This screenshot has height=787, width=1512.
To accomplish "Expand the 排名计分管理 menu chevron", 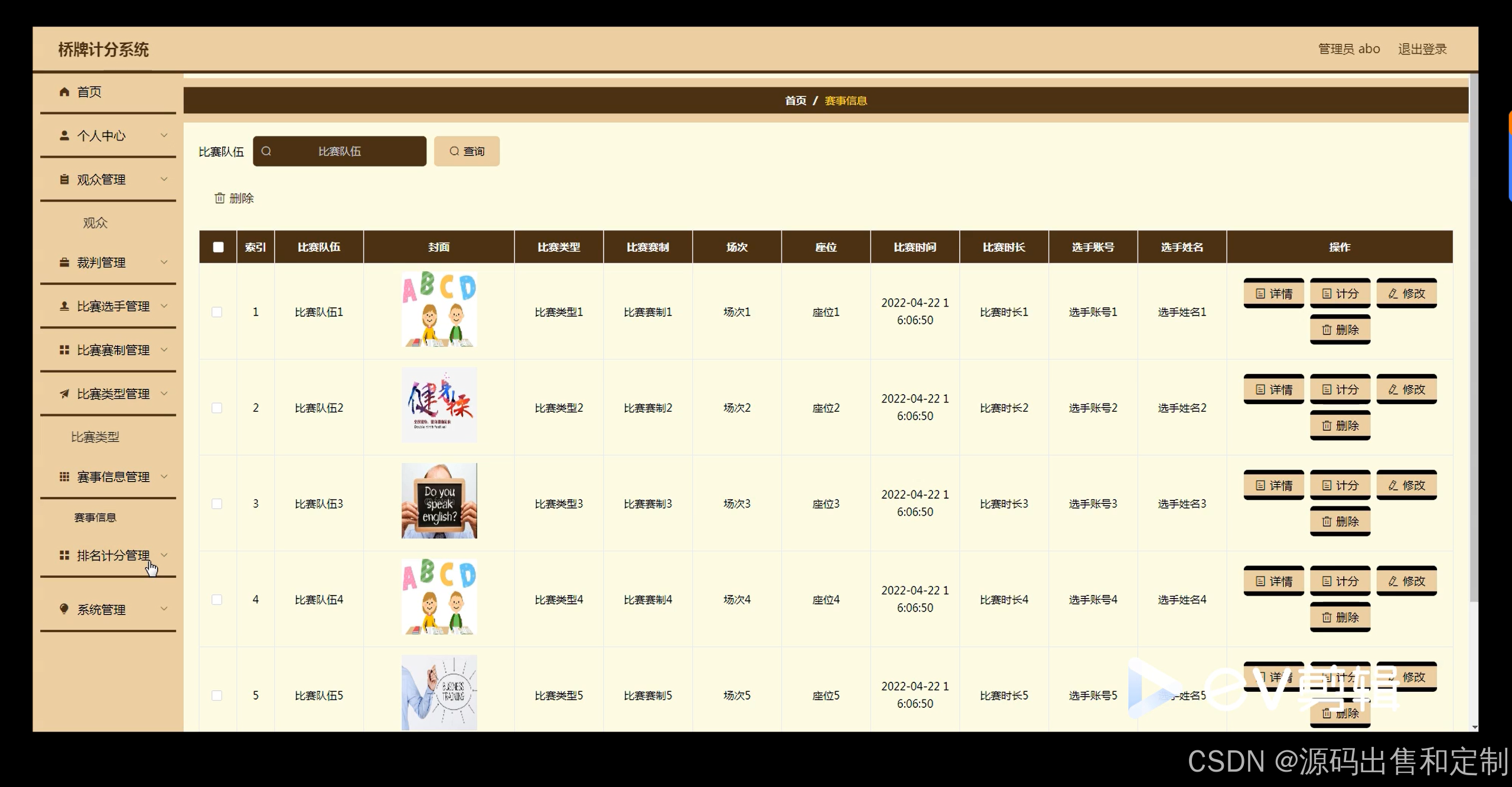I will tap(164, 555).
